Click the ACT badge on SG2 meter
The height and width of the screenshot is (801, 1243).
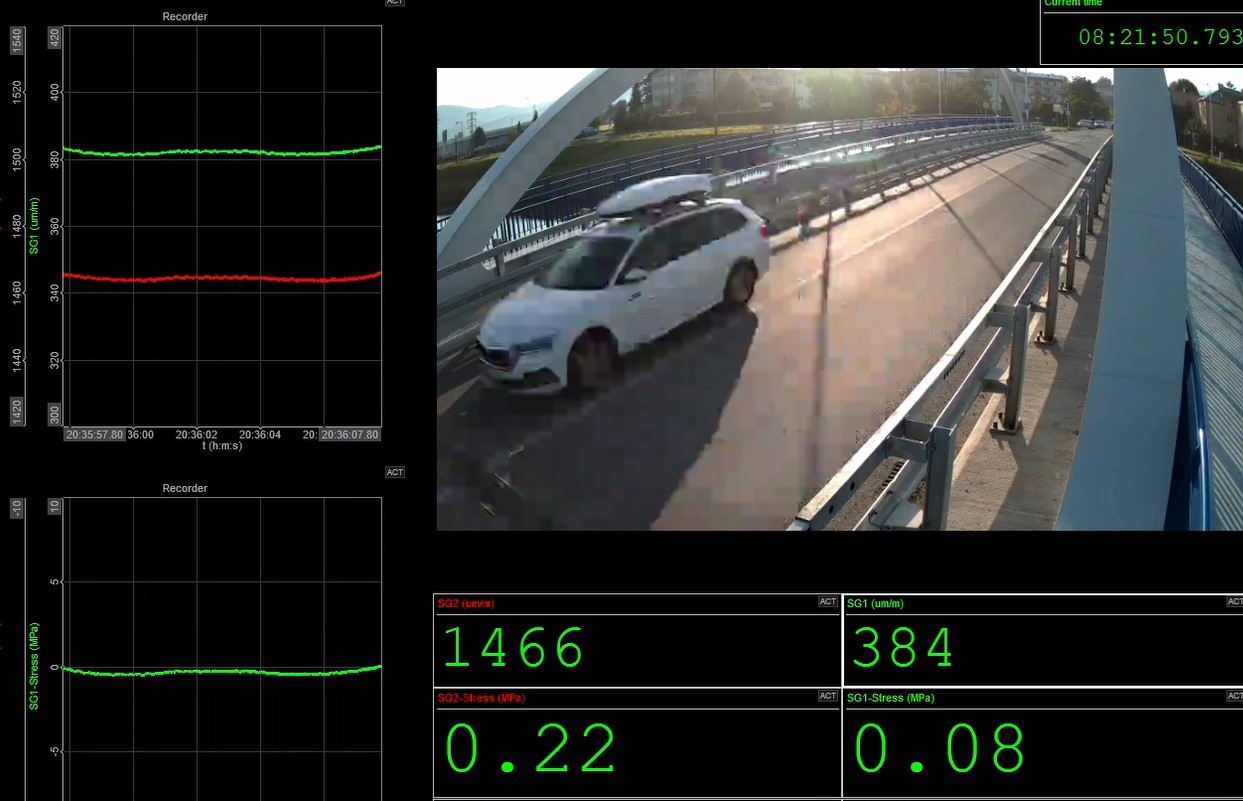[x=827, y=602]
